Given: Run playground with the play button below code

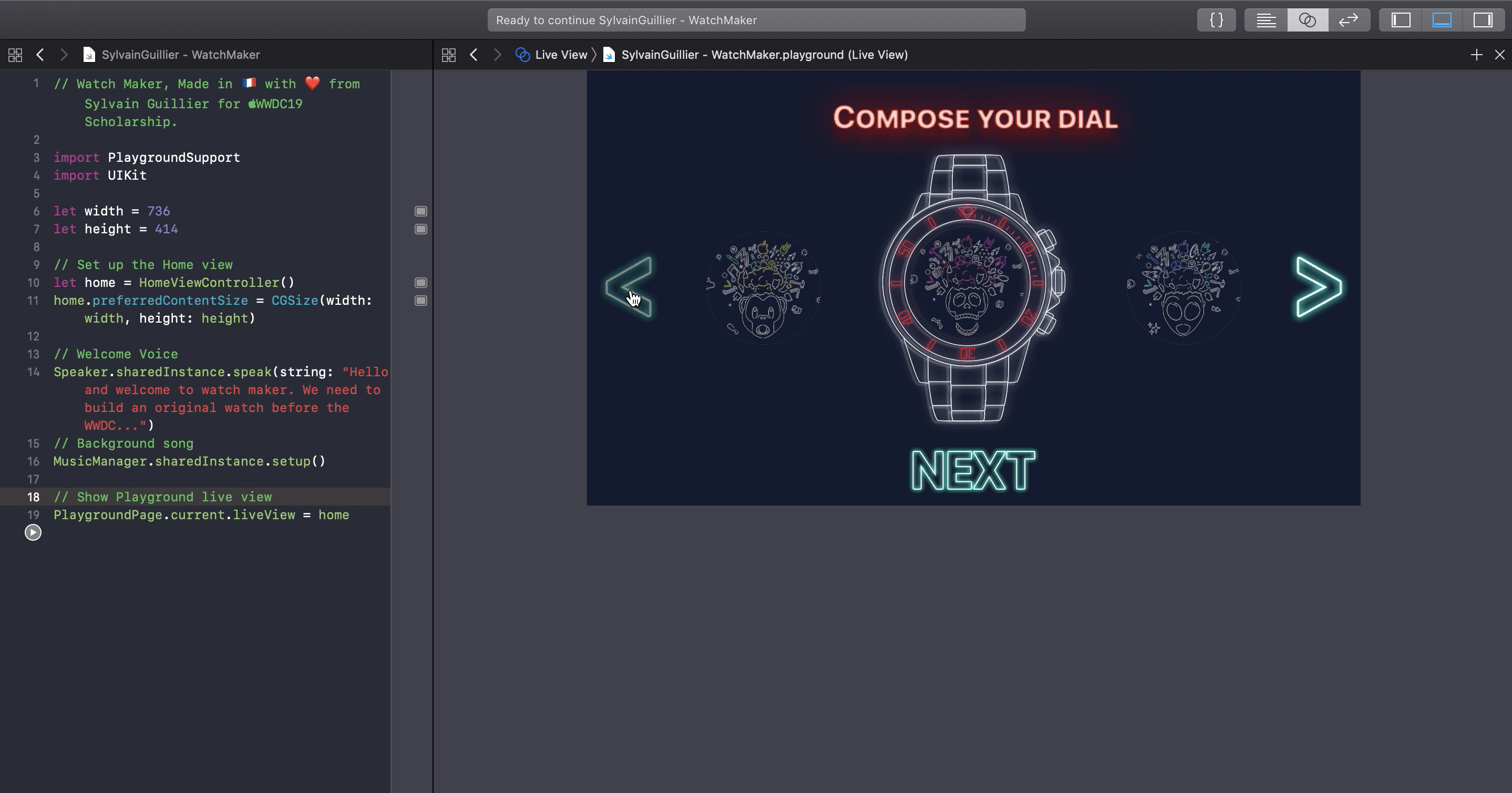Looking at the screenshot, I should pyautogui.click(x=33, y=532).
